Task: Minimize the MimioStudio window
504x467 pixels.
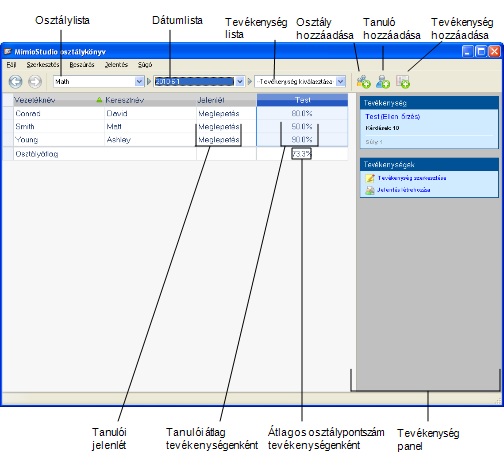Action: 467,52
